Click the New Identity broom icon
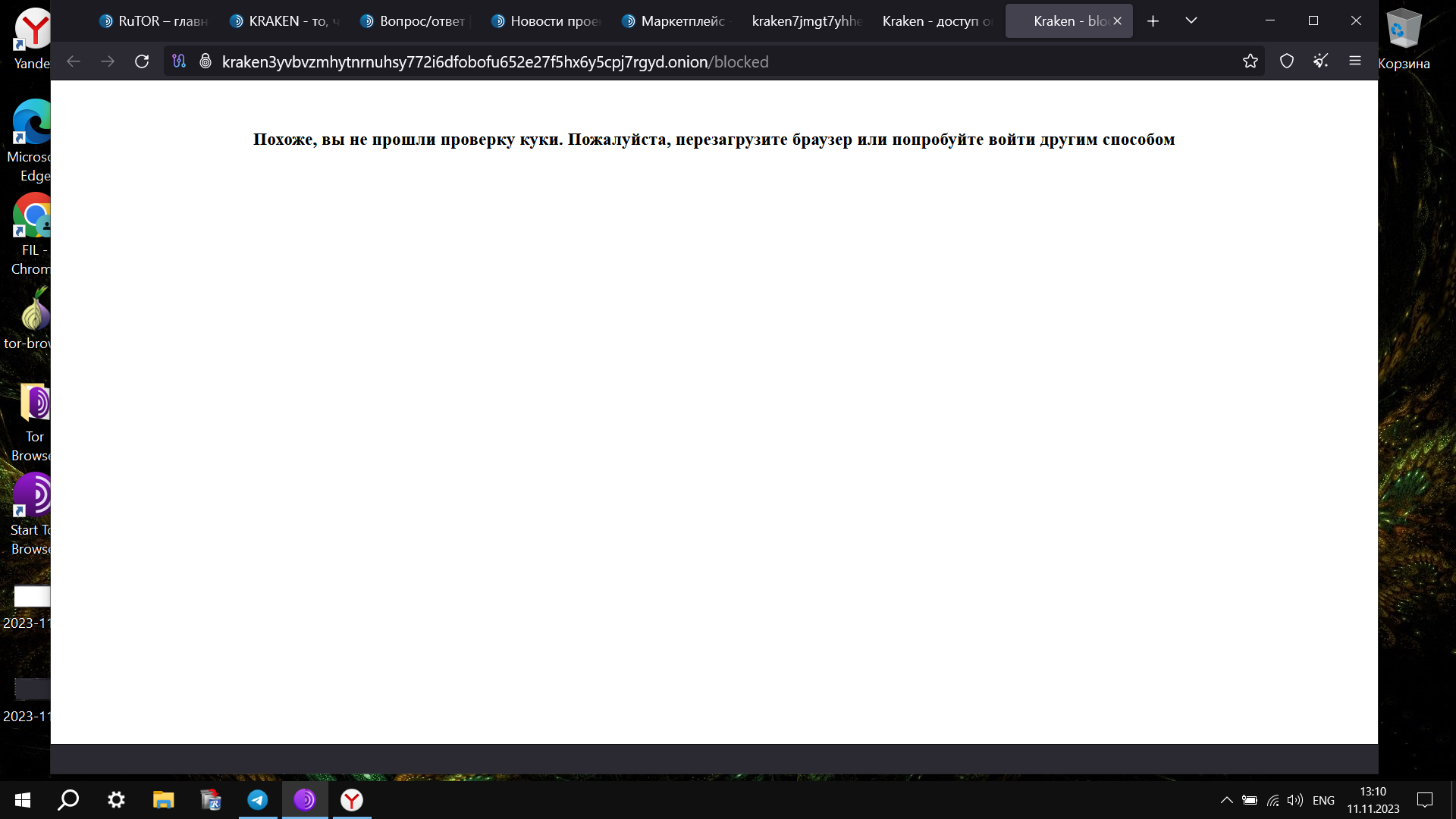The image size is (1456, 819). click(x=1321, y=61)
